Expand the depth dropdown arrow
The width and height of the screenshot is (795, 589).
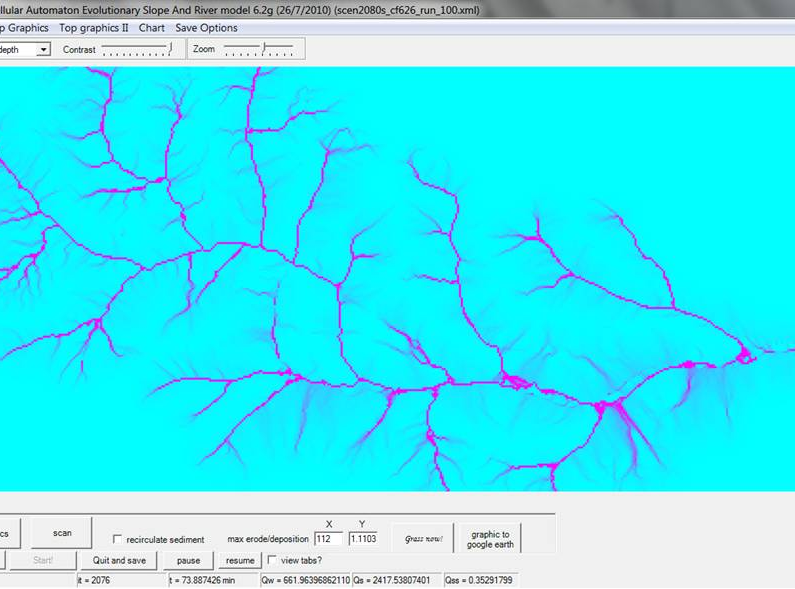pyautogui.click(x=44, y=50)
